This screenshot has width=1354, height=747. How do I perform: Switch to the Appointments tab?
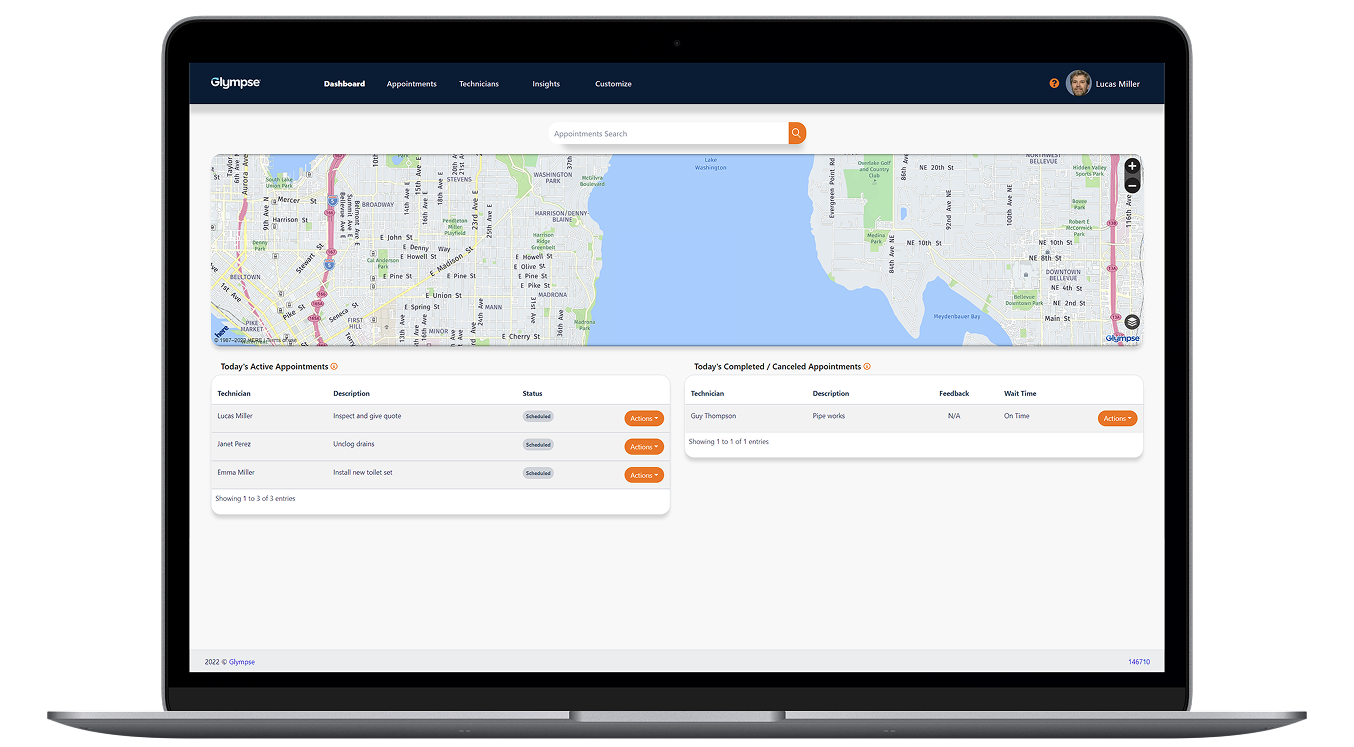point(412,84)
